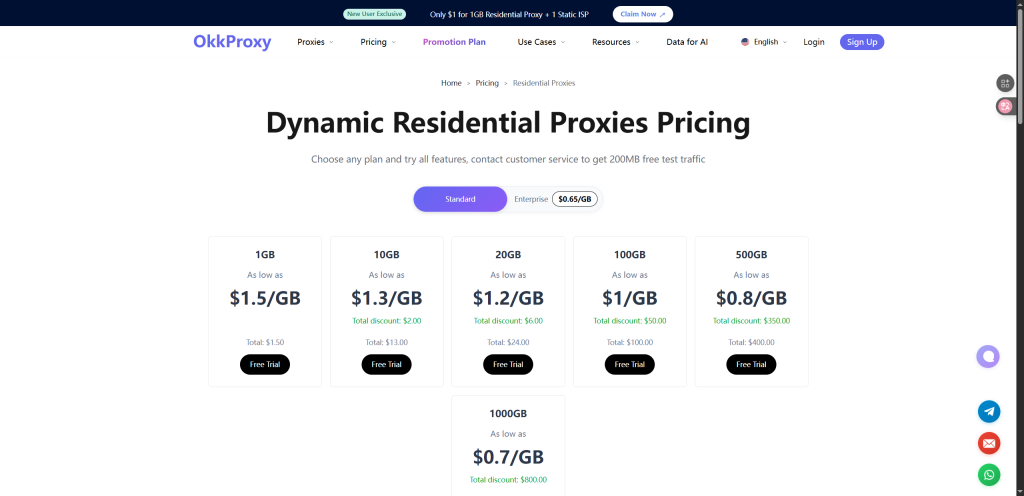Start Free Trial for 100GB plan
The height and width of the screenshot is (496, 1024).
(629, 364)
